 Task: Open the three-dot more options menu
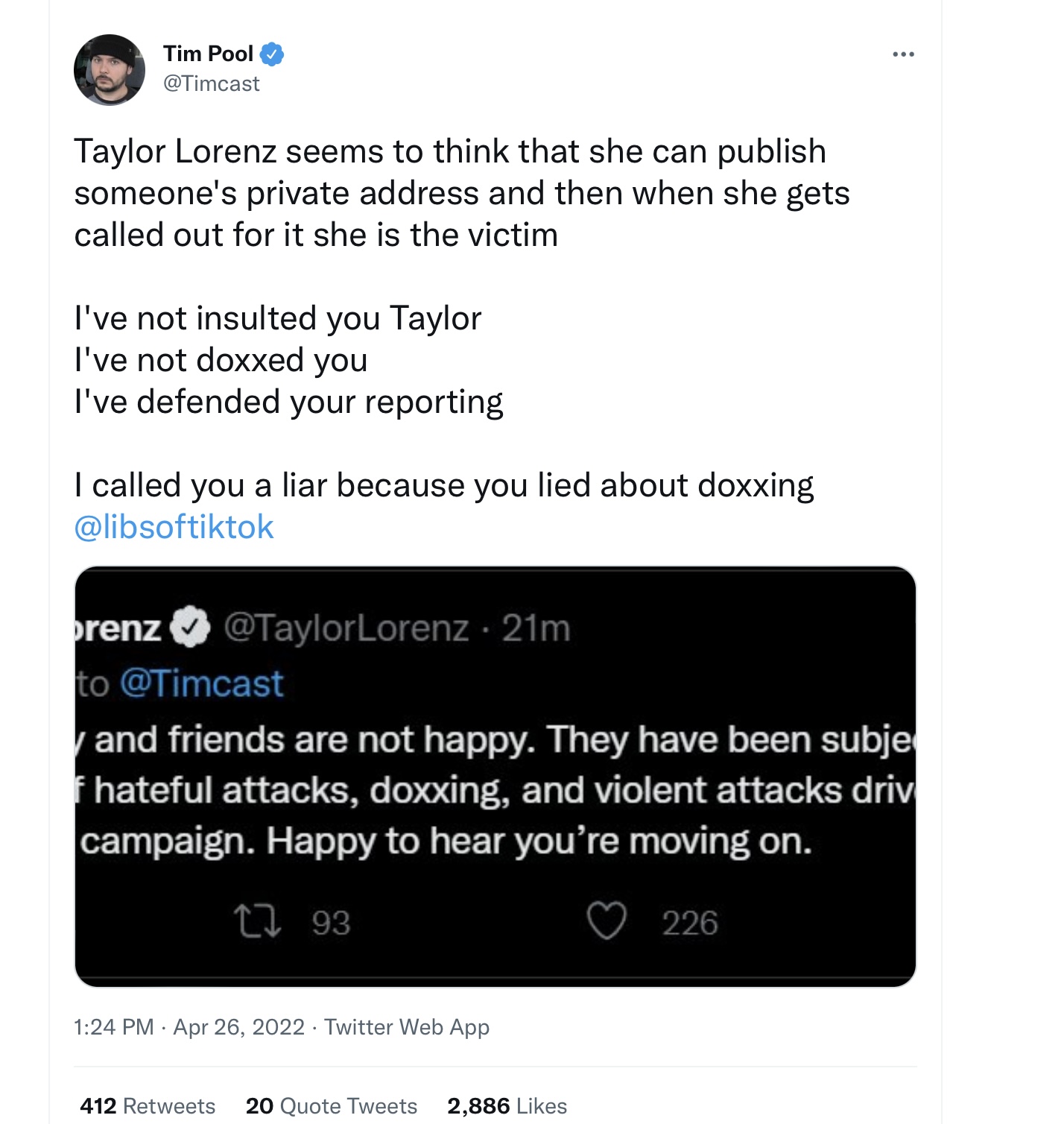coord(903,54)
